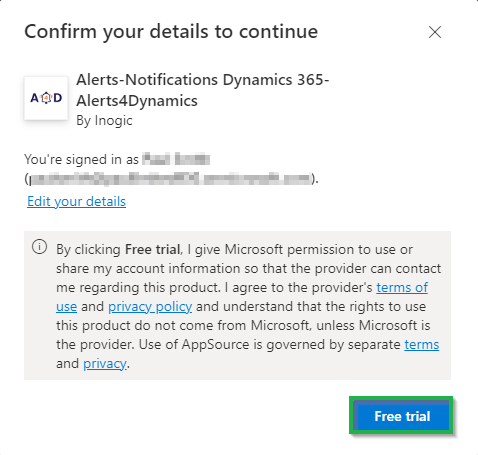
Task: Open the Edit your details link
Action: (76, 201)
